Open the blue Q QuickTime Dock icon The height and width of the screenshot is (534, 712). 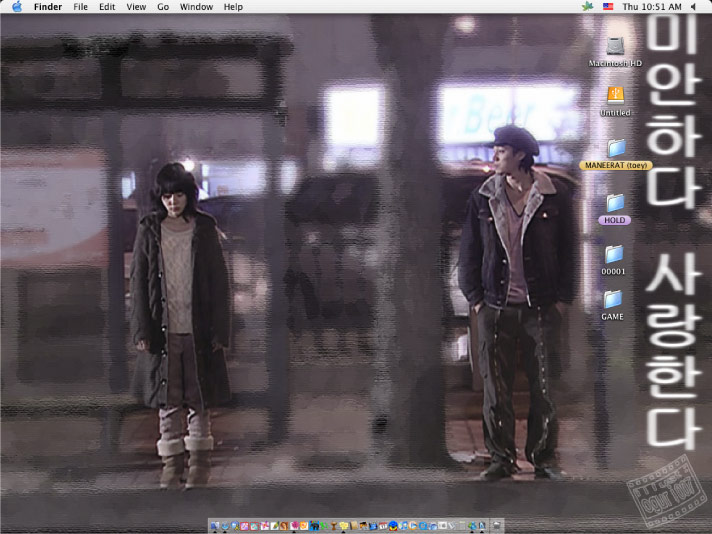pos(423,526)
